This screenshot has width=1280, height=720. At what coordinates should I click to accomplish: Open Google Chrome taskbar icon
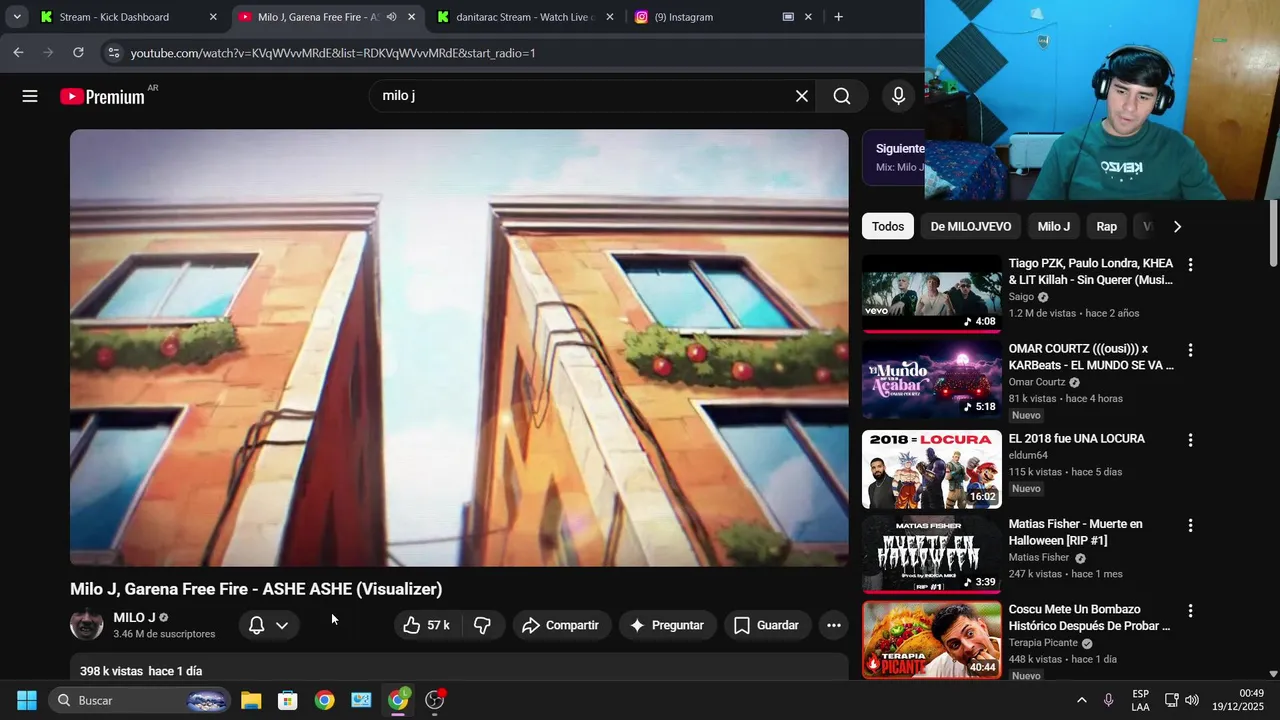[x=324, y=700]
